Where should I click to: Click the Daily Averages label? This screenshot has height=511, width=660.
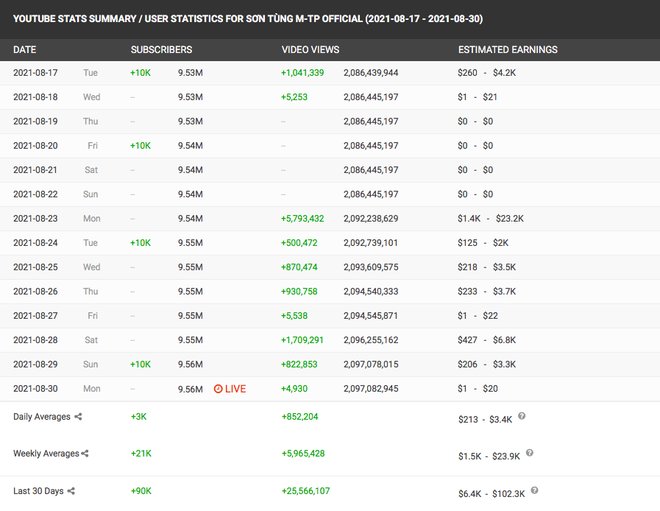tap(42, 417)
